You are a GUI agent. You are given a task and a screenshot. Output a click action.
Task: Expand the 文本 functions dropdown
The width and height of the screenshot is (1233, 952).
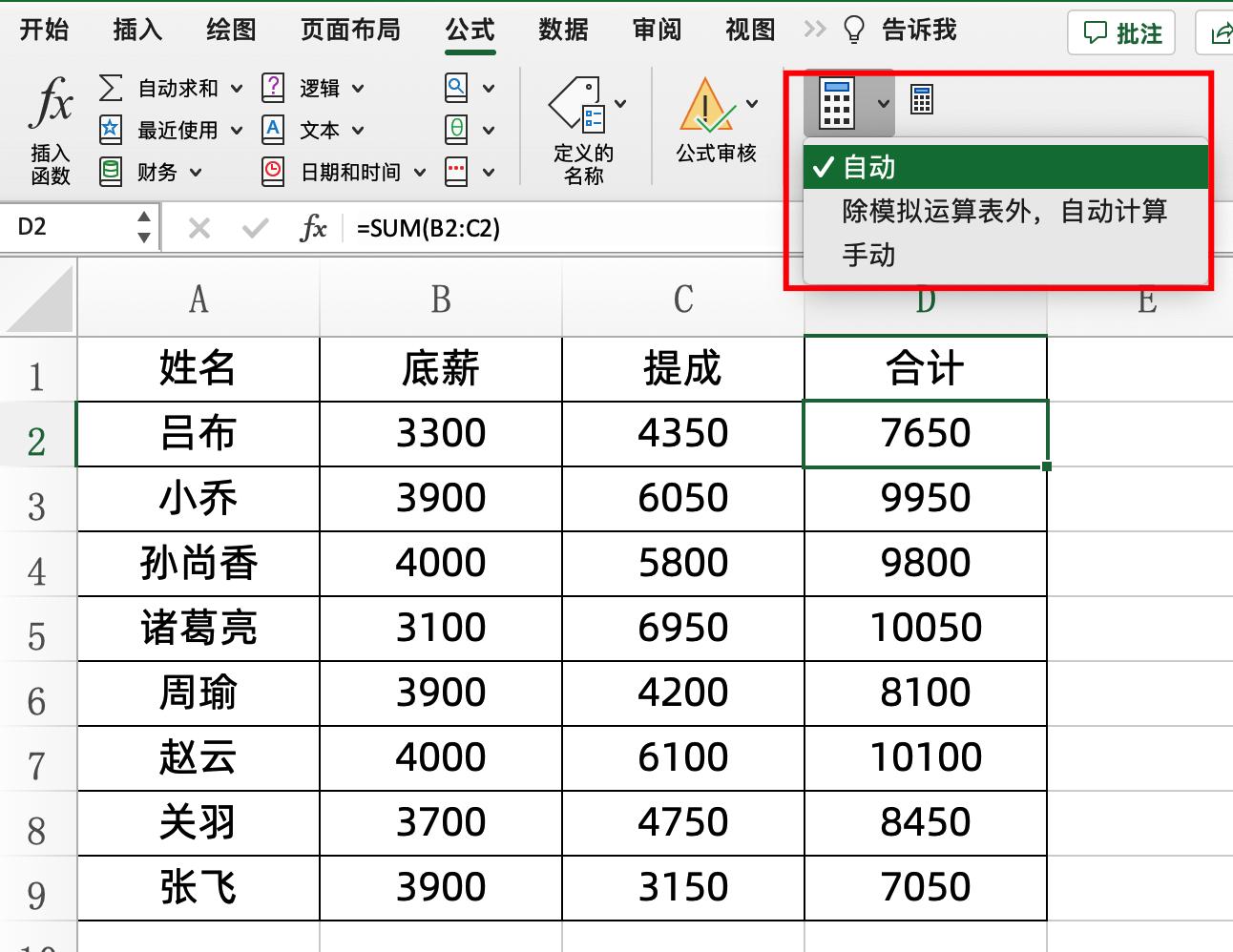(x=360, y=130)
